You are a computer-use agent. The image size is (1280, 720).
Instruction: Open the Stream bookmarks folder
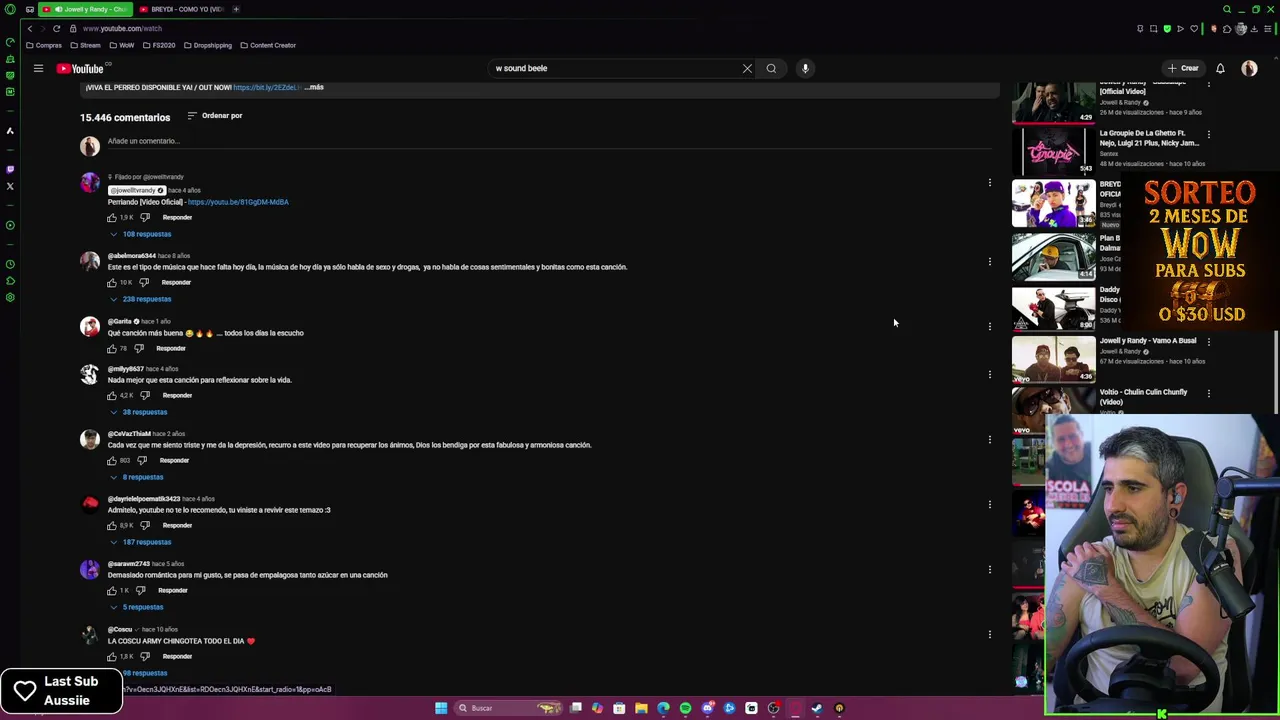pos(85,45)
